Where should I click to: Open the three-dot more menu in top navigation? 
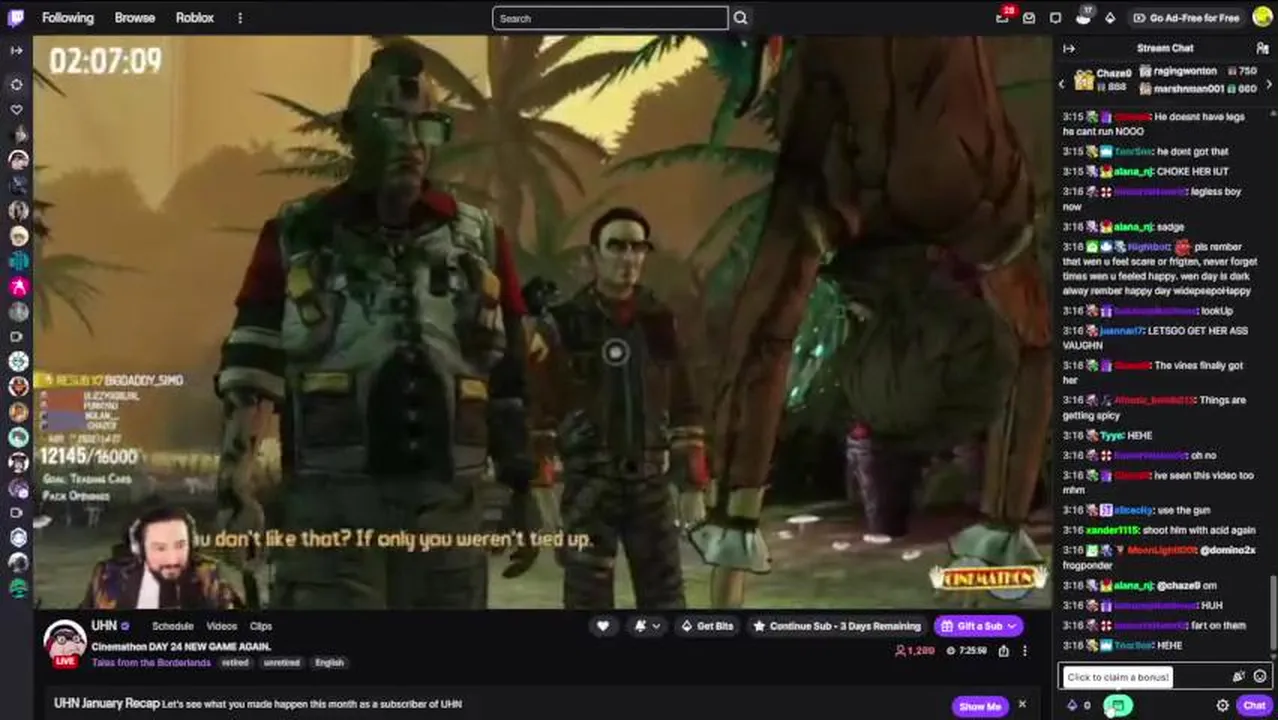(x=240, y=18)
